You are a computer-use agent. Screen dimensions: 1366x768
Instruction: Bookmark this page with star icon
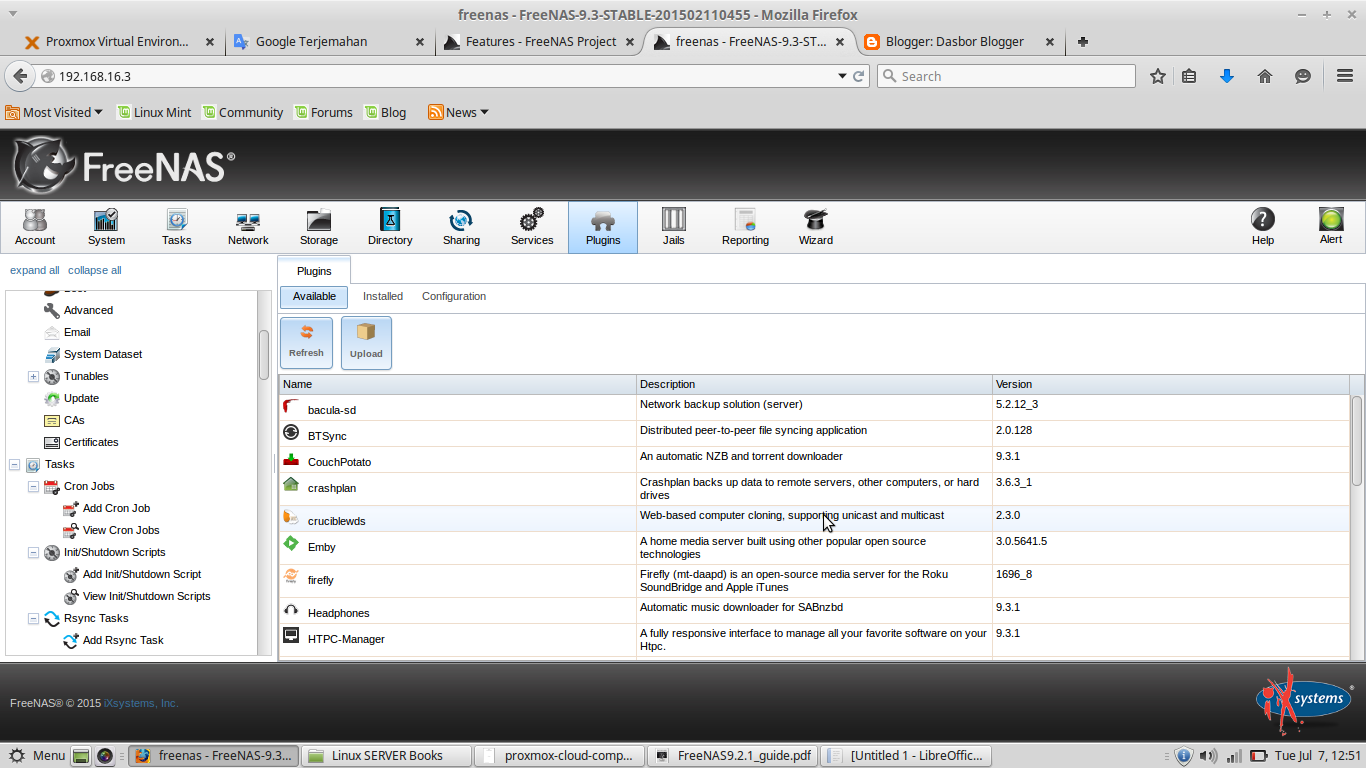click(x=1158, y=76)
